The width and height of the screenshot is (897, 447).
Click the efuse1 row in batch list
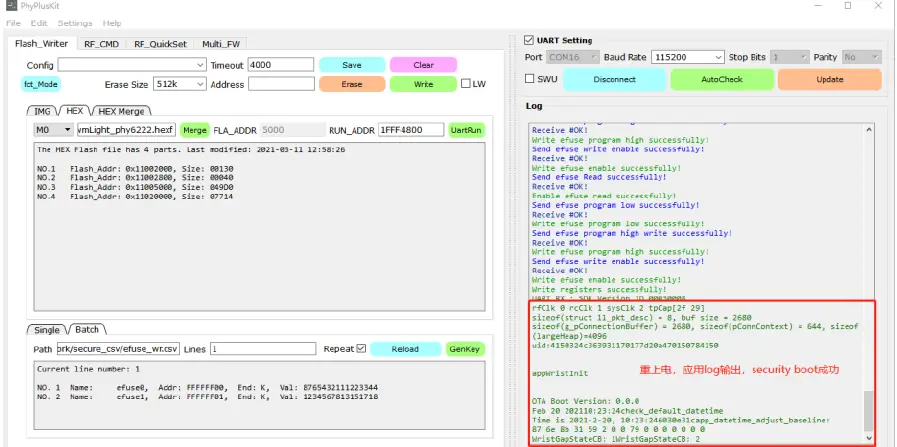[207, 397]
